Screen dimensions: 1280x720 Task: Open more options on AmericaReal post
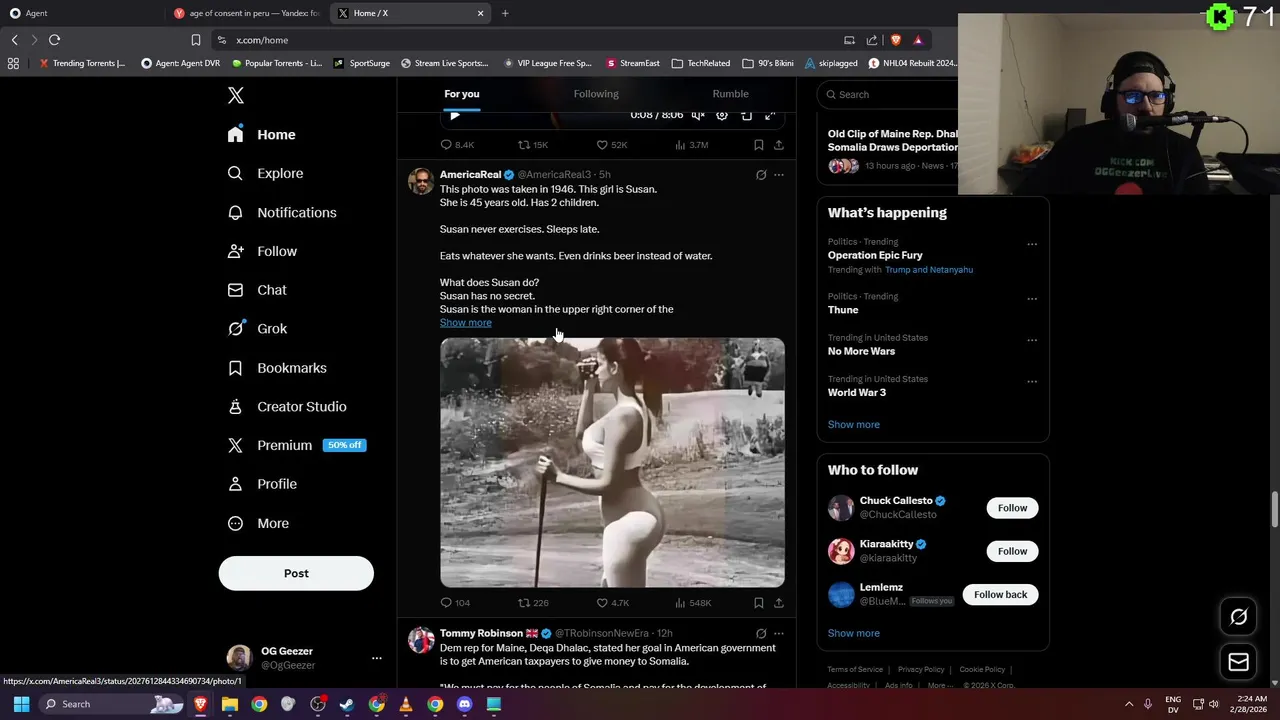pyautogui.click(x=779, y=175)
